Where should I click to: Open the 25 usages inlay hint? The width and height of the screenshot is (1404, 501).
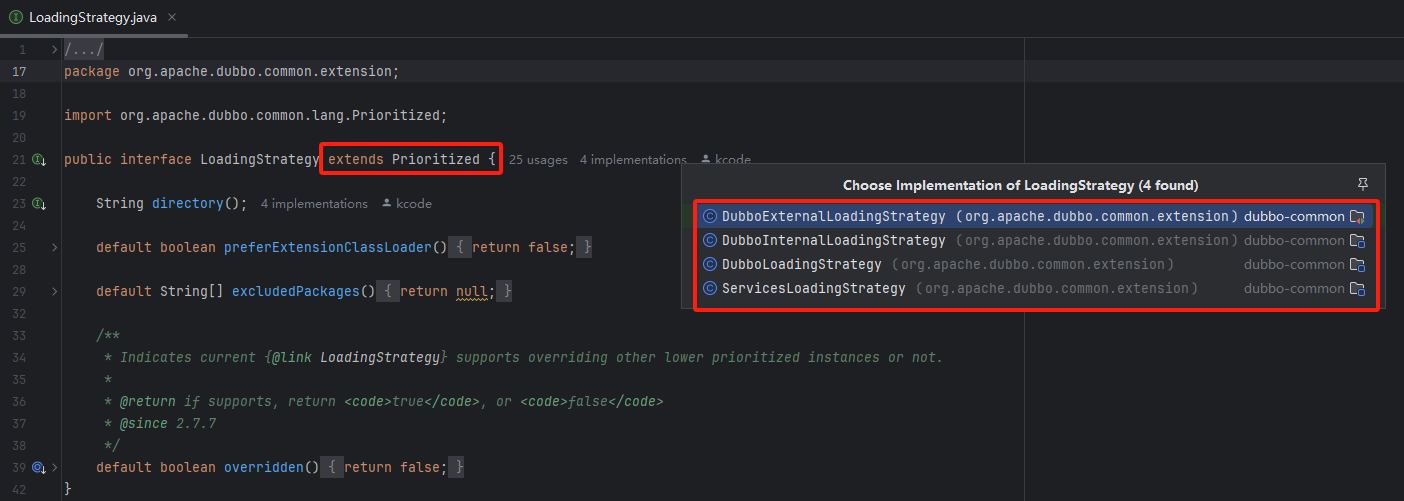(538, 160)
